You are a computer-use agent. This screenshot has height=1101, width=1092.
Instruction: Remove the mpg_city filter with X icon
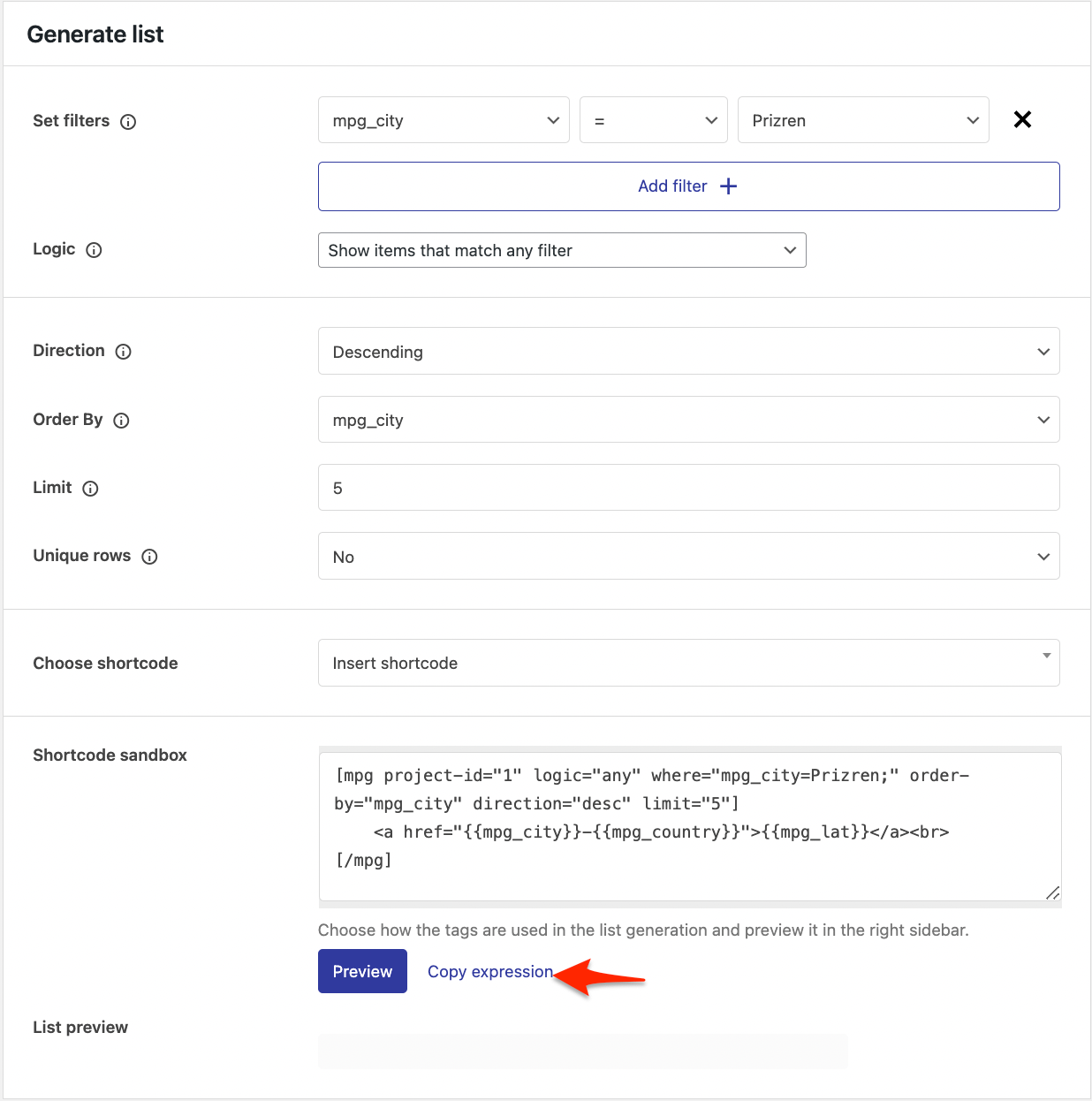tap(1022, 119)
